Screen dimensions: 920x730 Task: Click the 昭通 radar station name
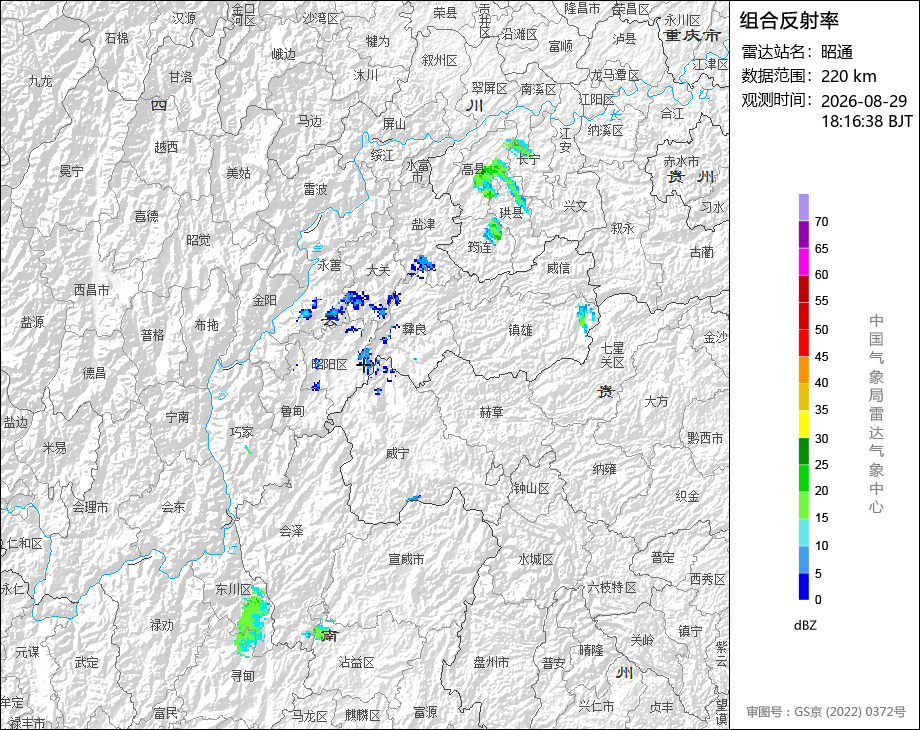(x=837, y=52)
